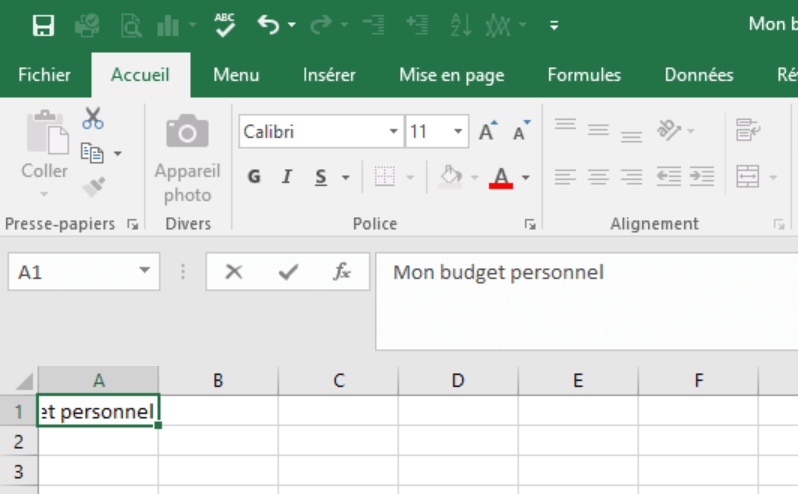Apply the red font color swatch
The height and width of the screenshot is (494, 798).
pos(502,178)
